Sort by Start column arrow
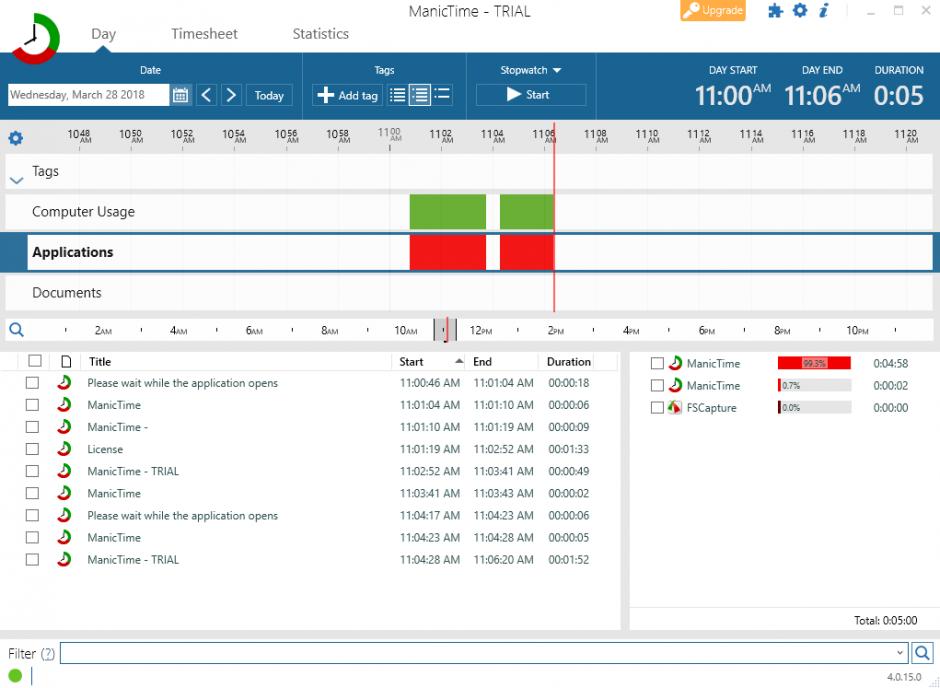Viewport: 940px width, 688px height. click(459, 361)
